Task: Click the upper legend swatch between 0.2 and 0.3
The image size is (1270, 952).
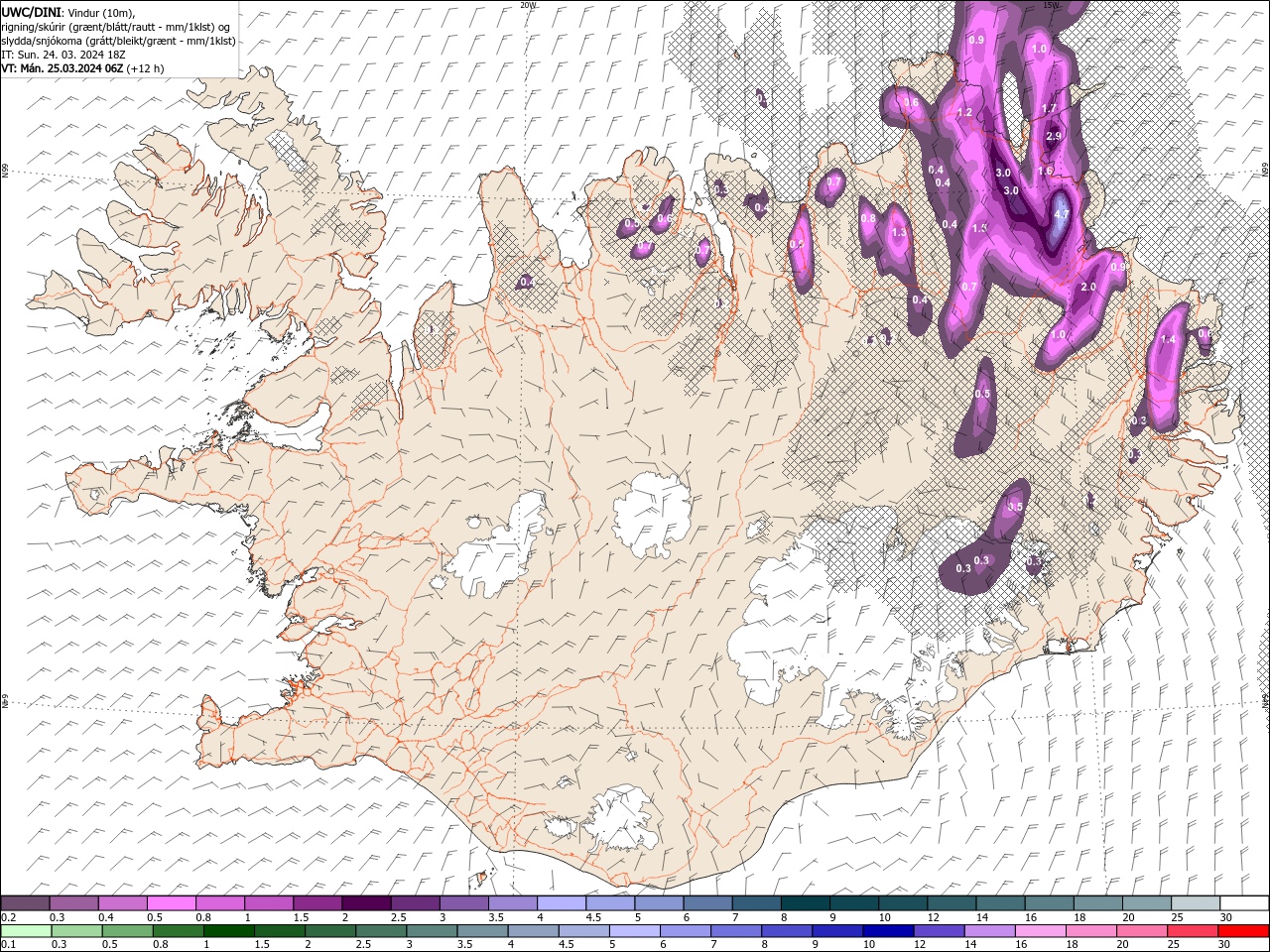Action: 26,903
